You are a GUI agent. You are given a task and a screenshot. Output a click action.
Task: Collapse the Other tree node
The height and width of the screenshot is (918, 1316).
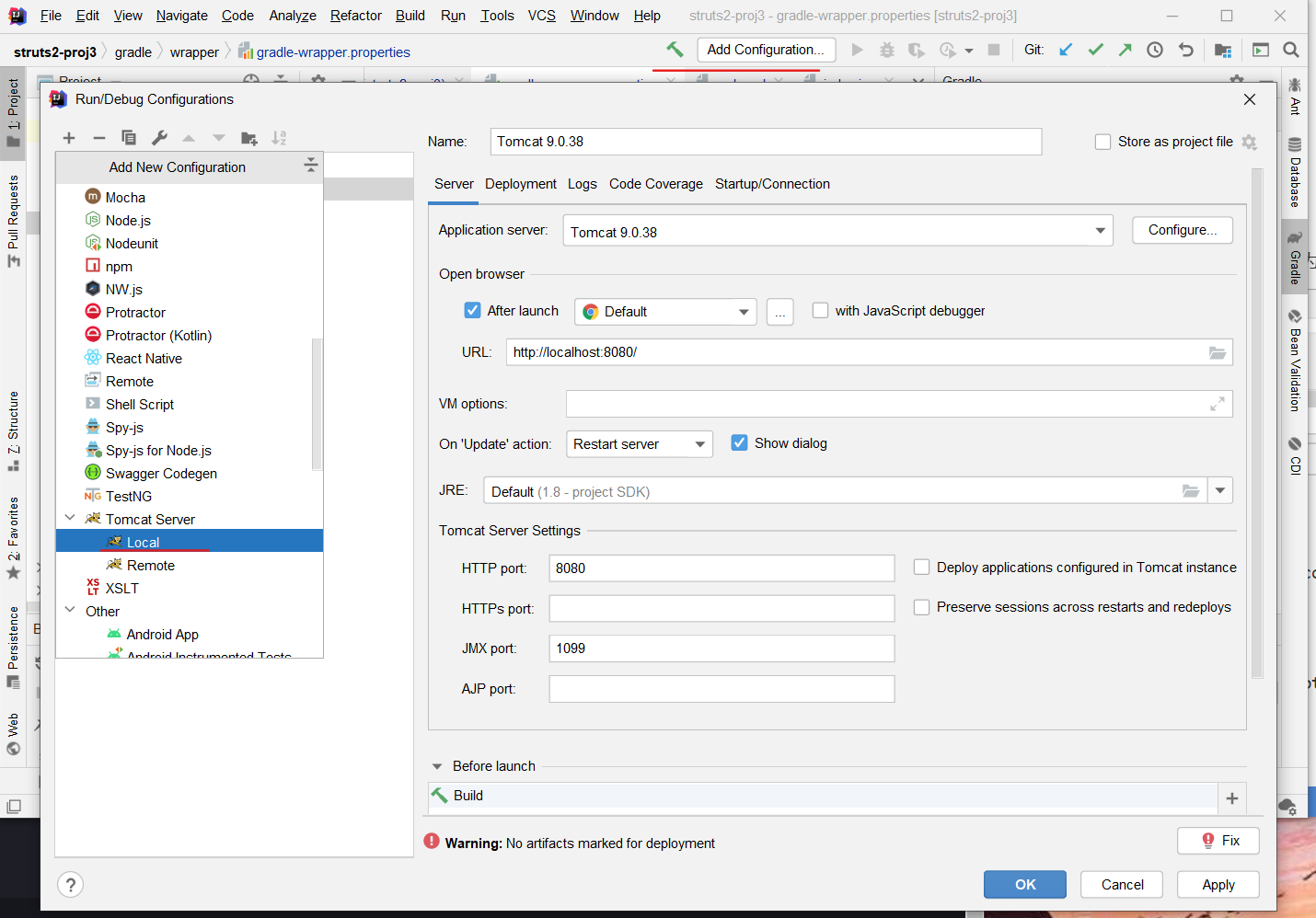pyautogui.click(x=70, y=611)
